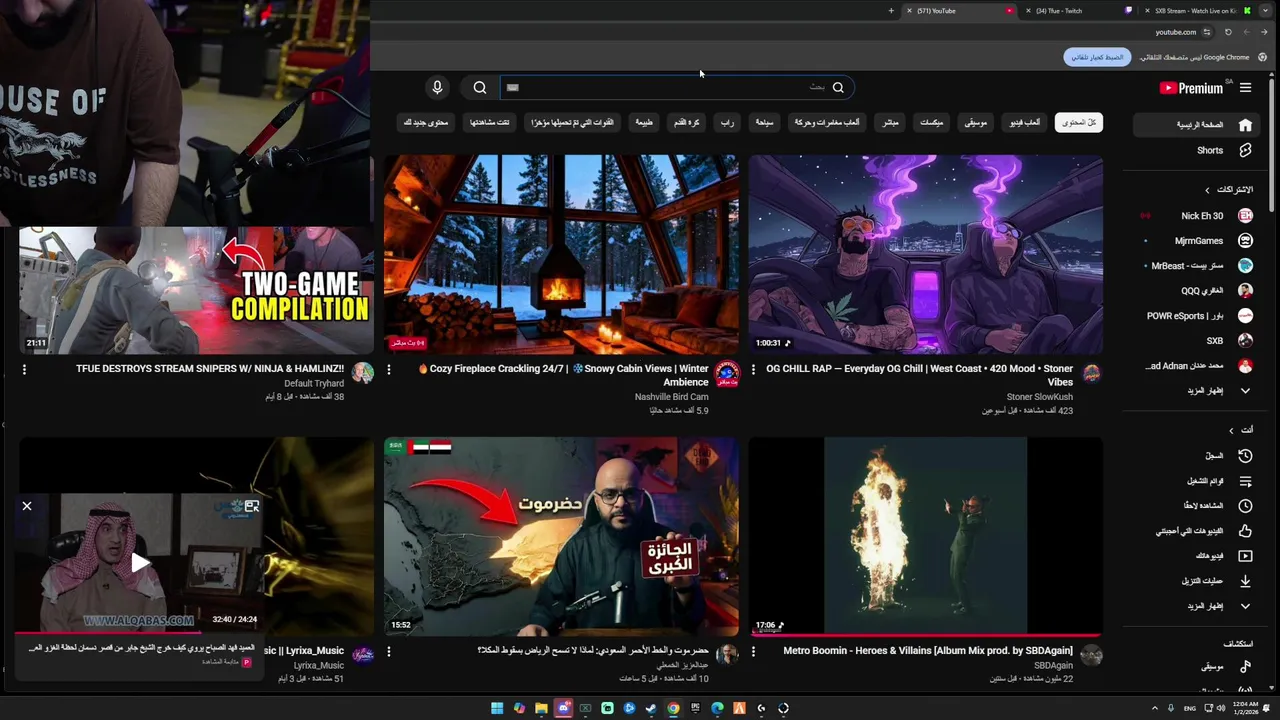Open POWR eSports subscription channel

(1196, 316)
